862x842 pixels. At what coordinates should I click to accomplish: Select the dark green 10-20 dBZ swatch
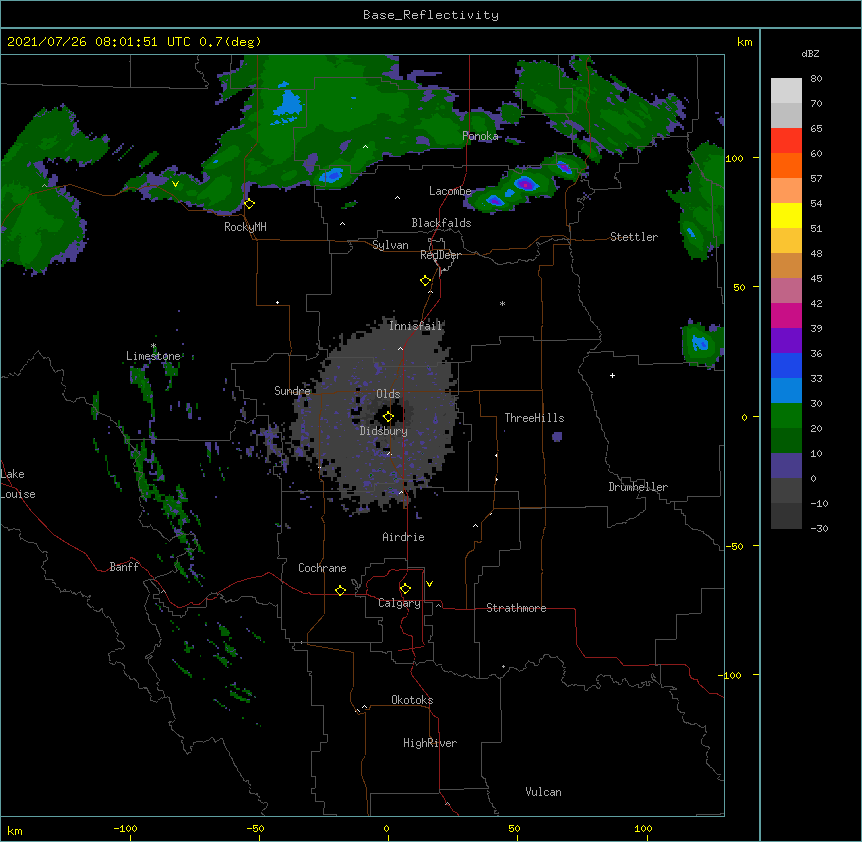[x=786, y=441]
